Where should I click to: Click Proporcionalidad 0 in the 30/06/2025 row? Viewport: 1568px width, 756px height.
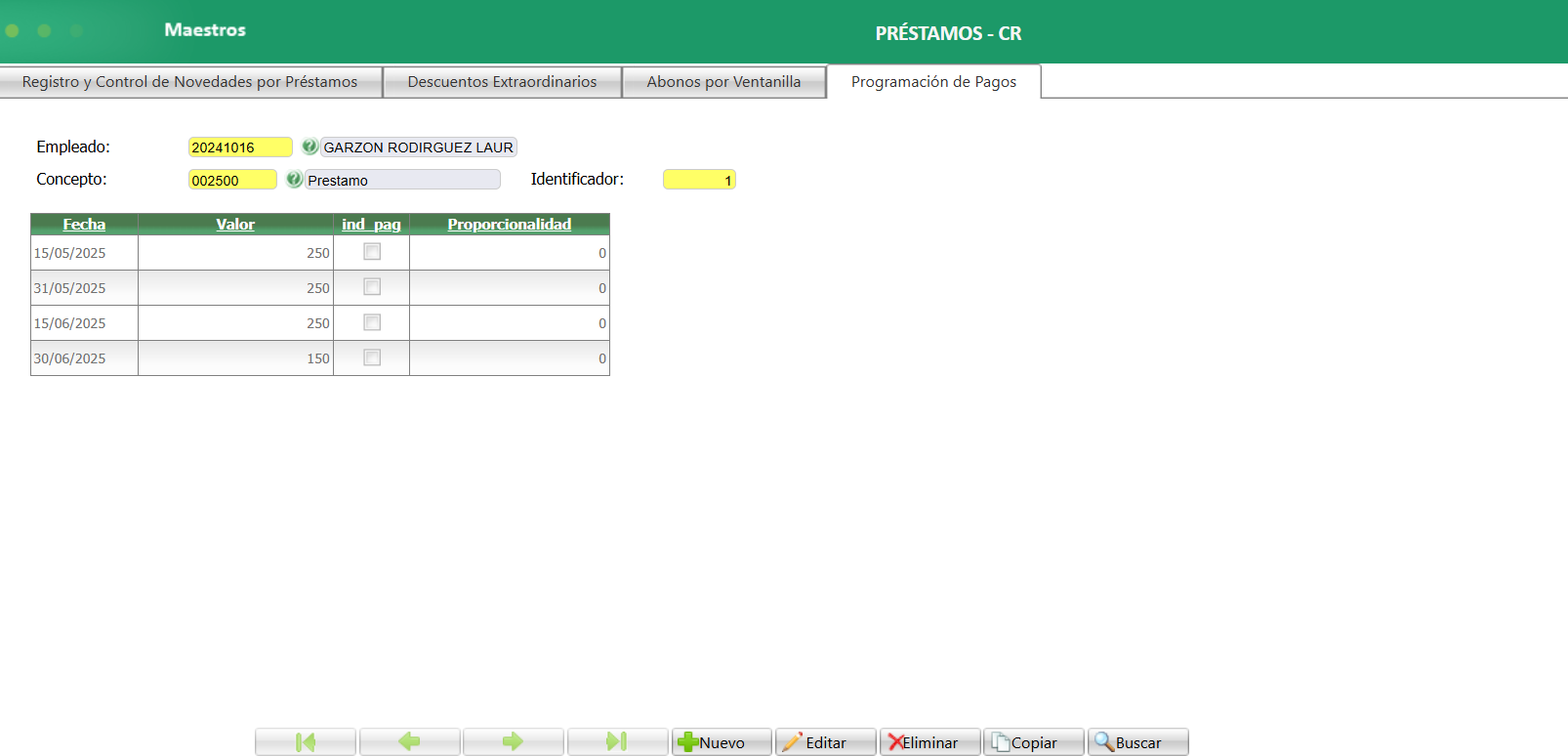coord(510,358)
